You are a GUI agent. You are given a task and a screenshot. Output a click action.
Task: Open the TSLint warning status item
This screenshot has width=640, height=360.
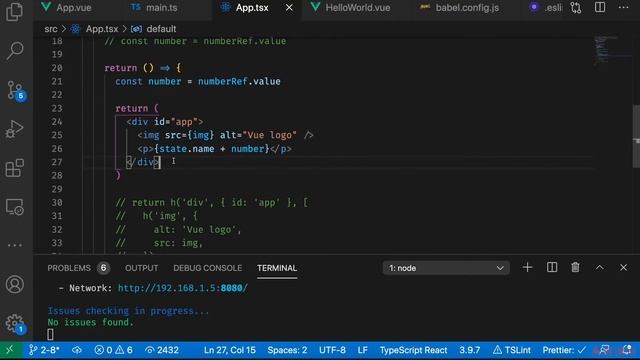(x=512, y=350)
